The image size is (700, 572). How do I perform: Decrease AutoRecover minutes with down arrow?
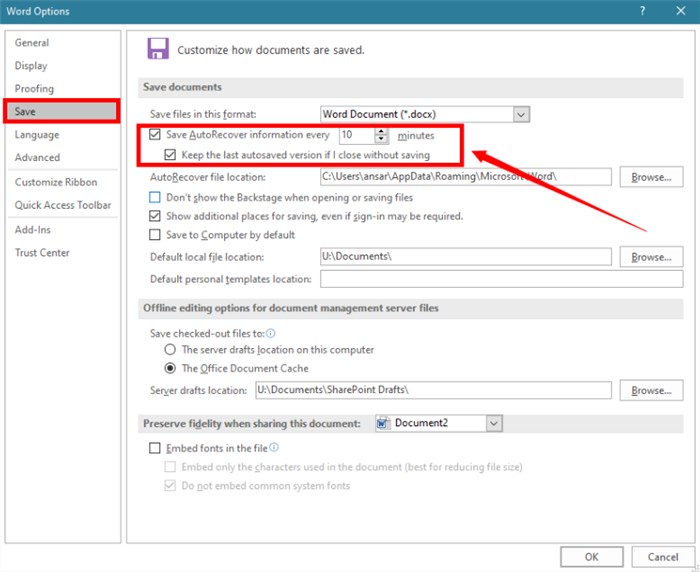click(x=381, y=139)
